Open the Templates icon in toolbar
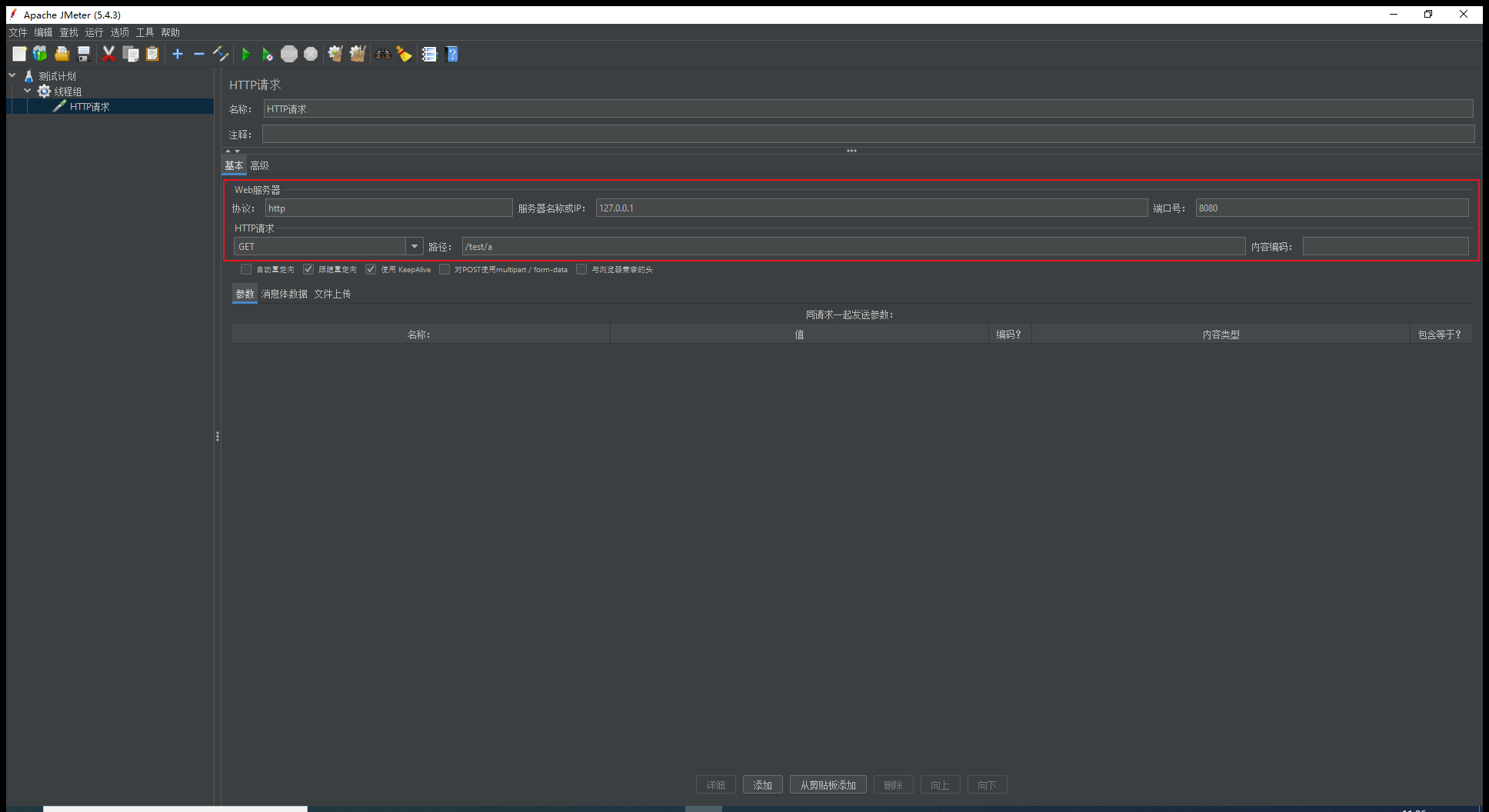The height and width of the screenshot is (812, 1489). [x=40, y=54]
